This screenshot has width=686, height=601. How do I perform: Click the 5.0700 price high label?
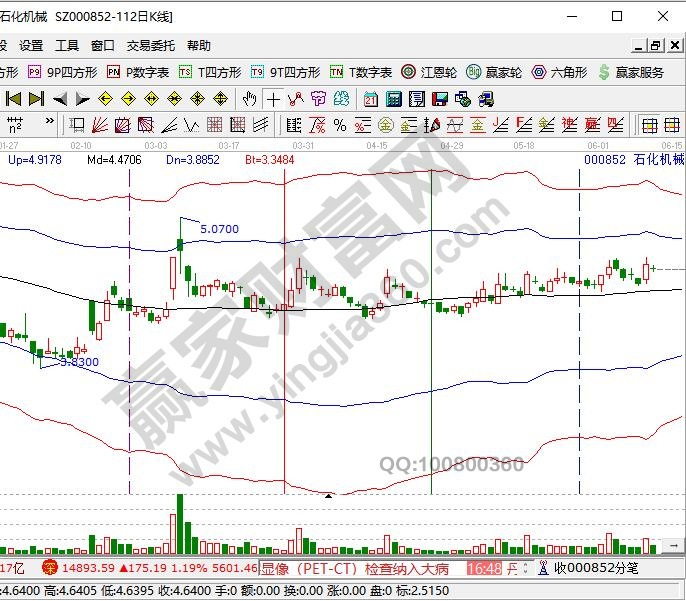click(x=219, y=229)
